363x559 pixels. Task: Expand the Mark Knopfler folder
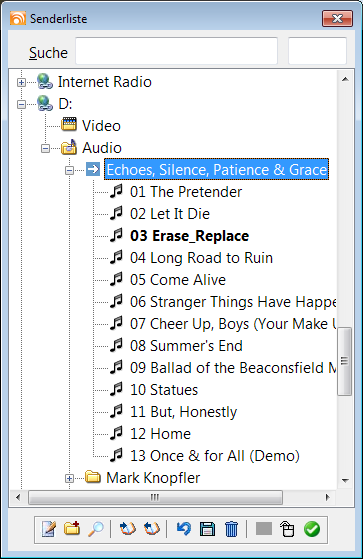click(70, 478)
